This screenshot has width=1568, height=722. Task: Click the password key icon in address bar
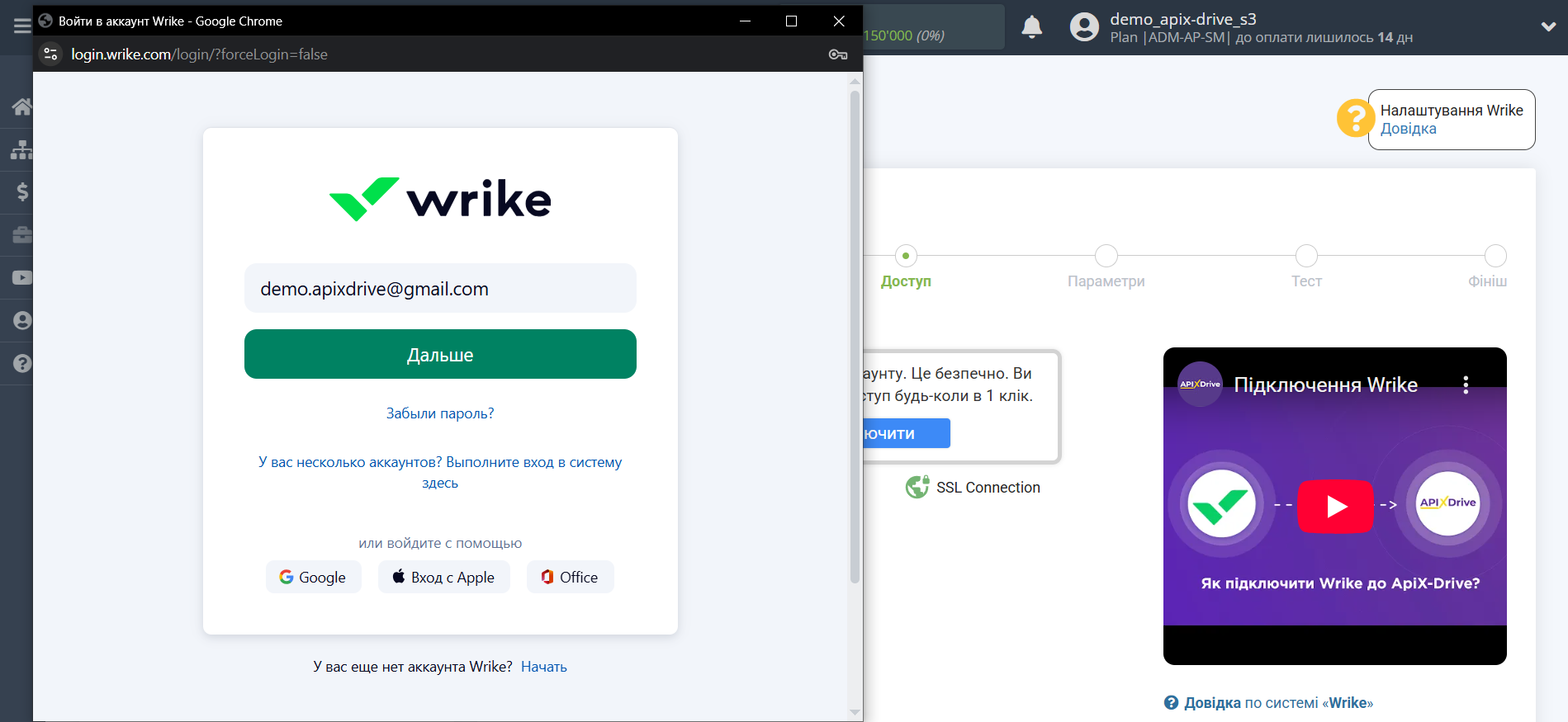(x=838, y=54)
